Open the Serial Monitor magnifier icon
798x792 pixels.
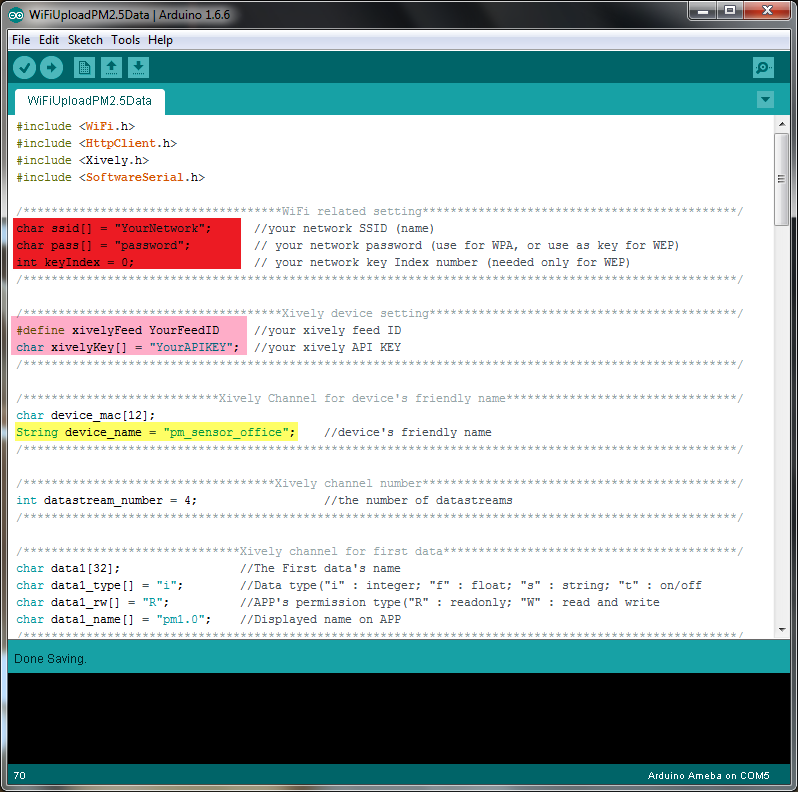763,68
